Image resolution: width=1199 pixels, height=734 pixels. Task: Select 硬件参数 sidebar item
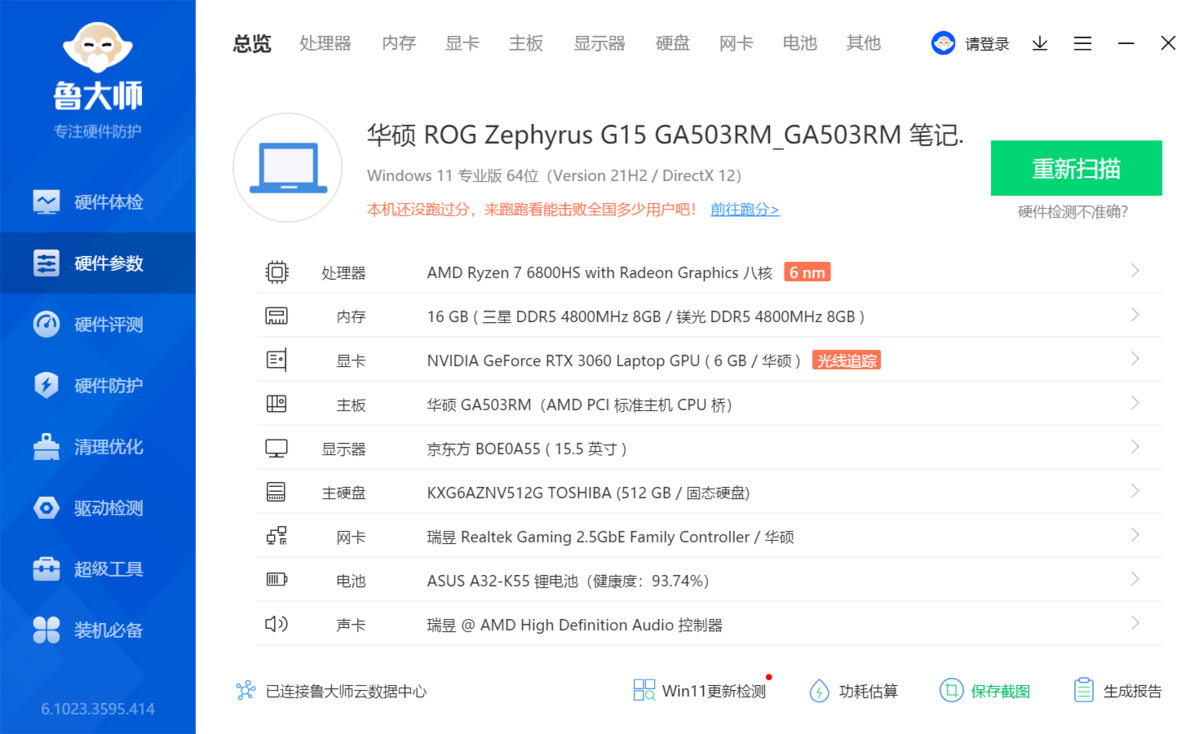click(98, 263)
